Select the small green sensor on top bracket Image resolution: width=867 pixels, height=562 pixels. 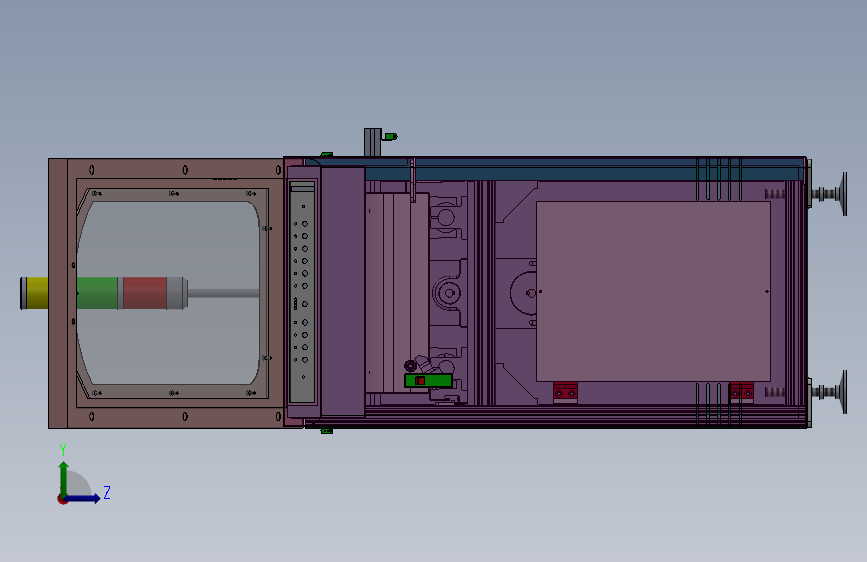tap(390, 136)
